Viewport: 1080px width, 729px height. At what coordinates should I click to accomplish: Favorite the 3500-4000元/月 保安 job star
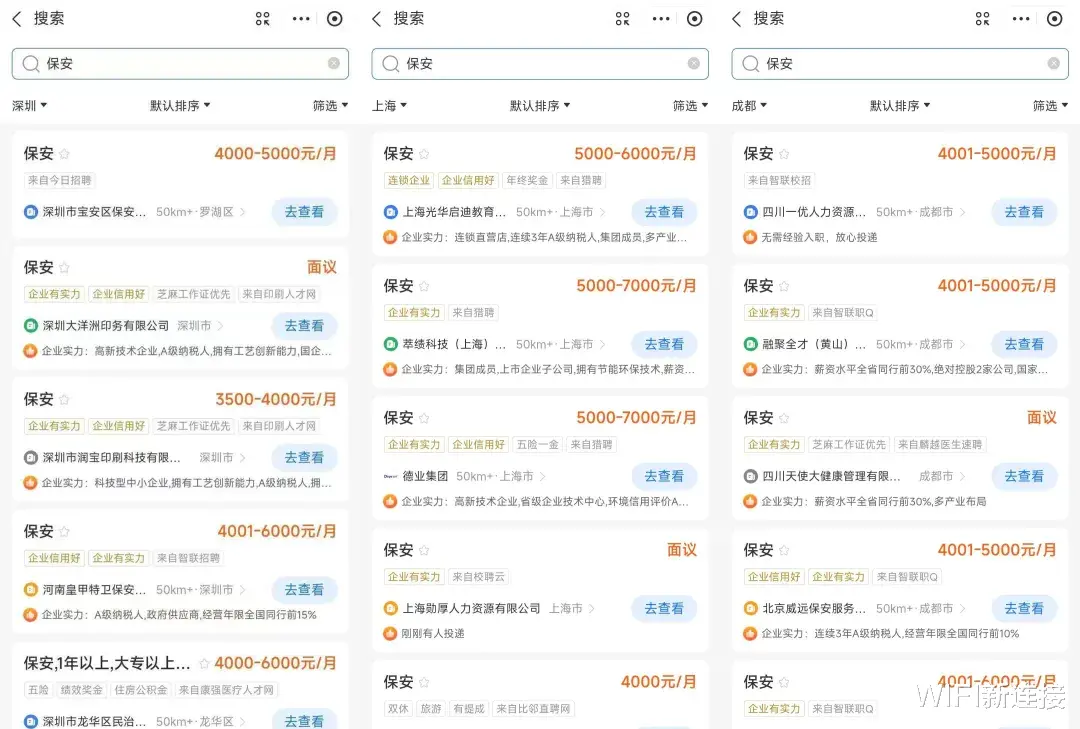[64, 400]
